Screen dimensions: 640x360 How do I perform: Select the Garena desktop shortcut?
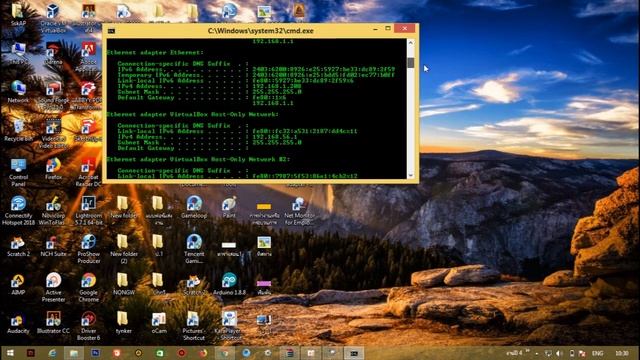(x=53, y=54)
